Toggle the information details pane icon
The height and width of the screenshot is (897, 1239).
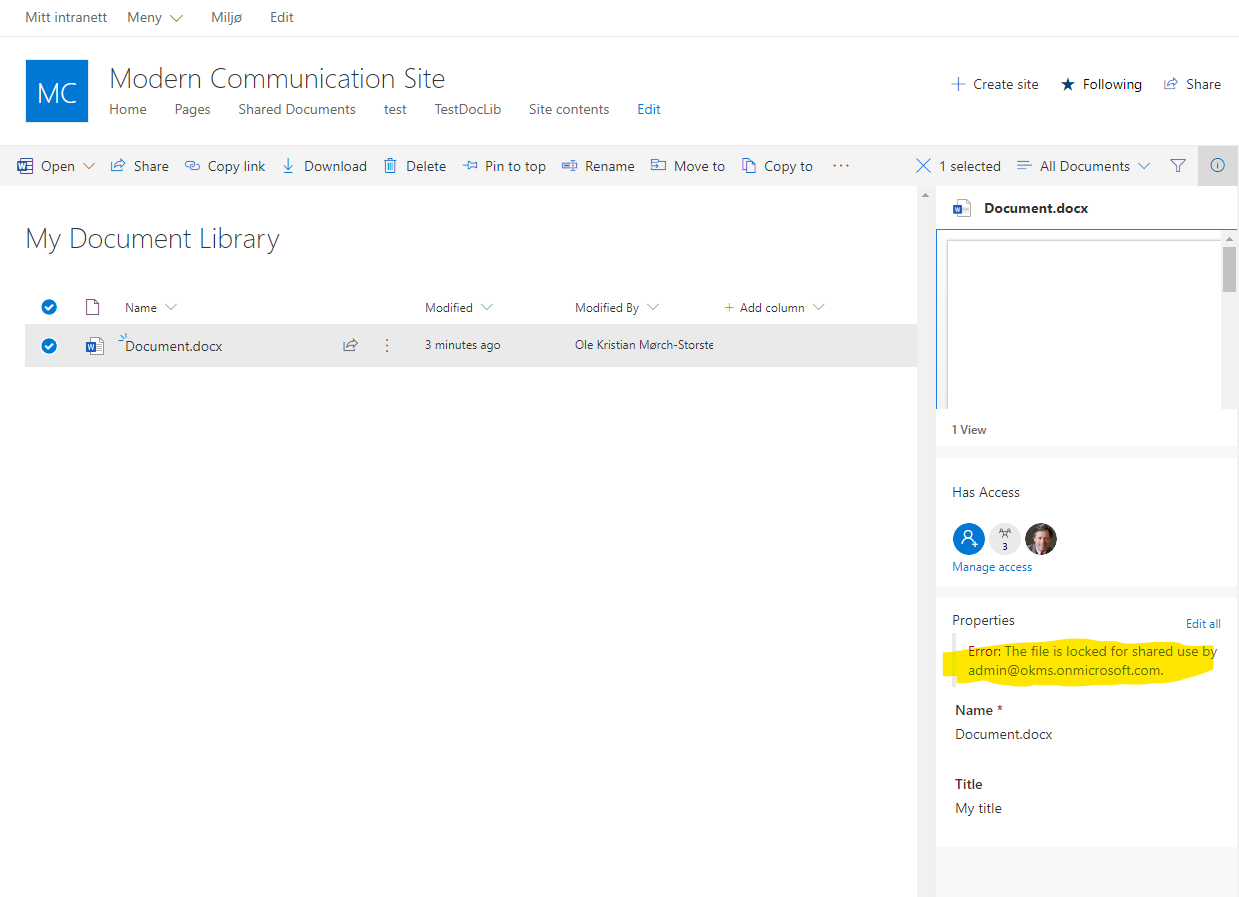[1217, 166]
